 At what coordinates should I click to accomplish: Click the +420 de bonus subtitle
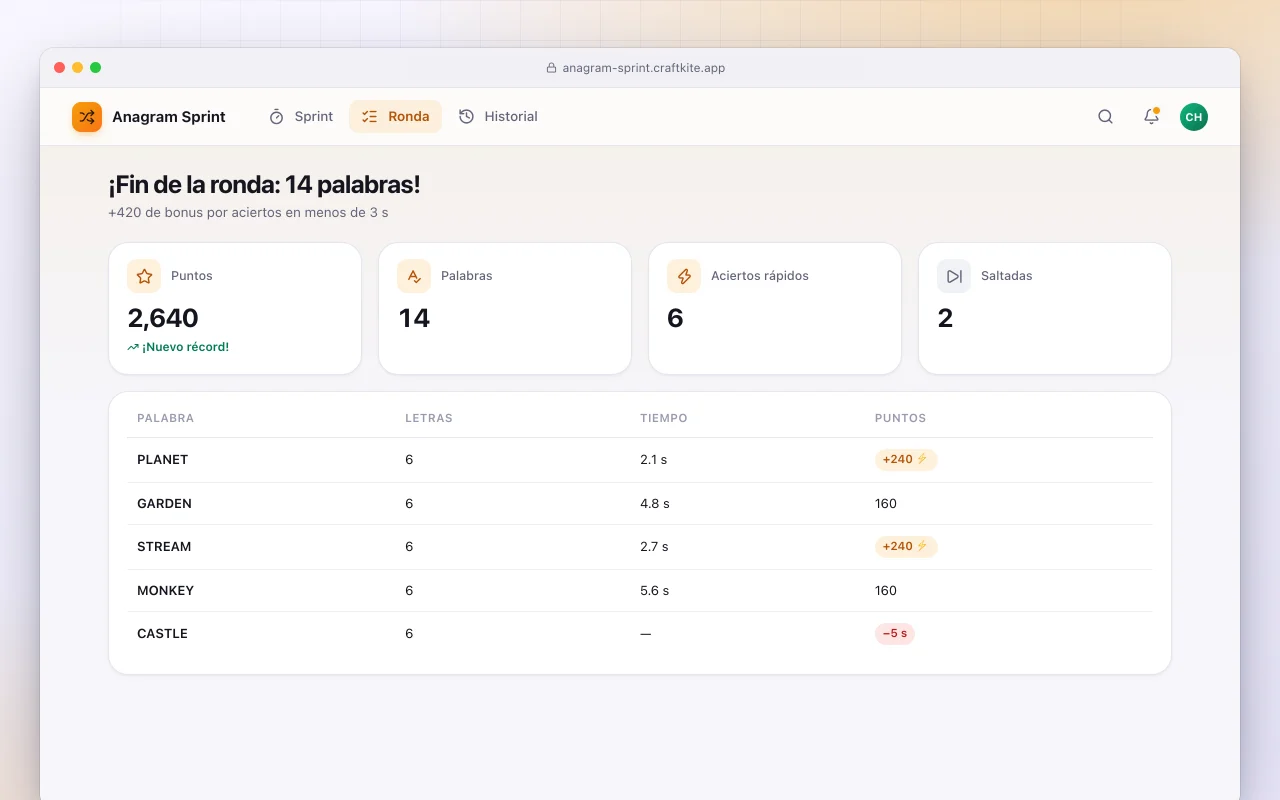click(248, 213)
